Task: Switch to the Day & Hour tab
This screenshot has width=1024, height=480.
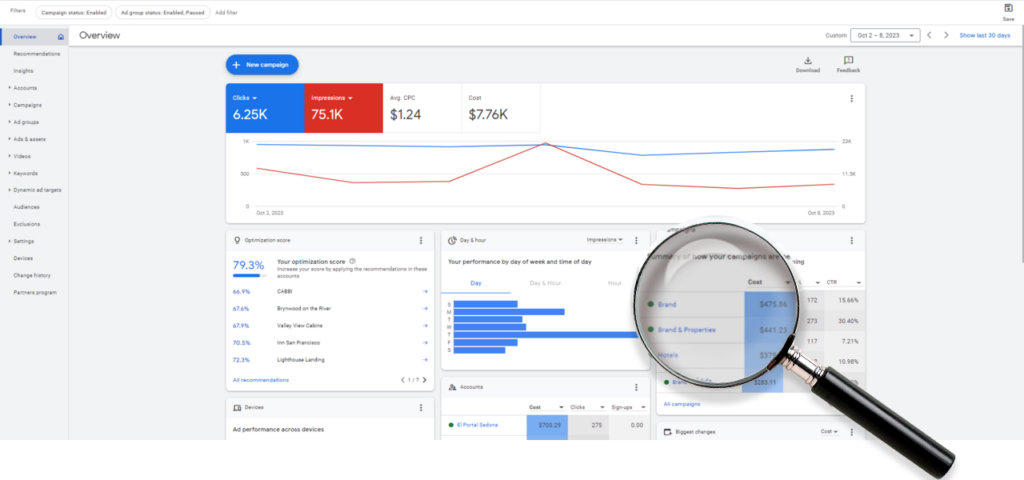Action: [545, 283]
